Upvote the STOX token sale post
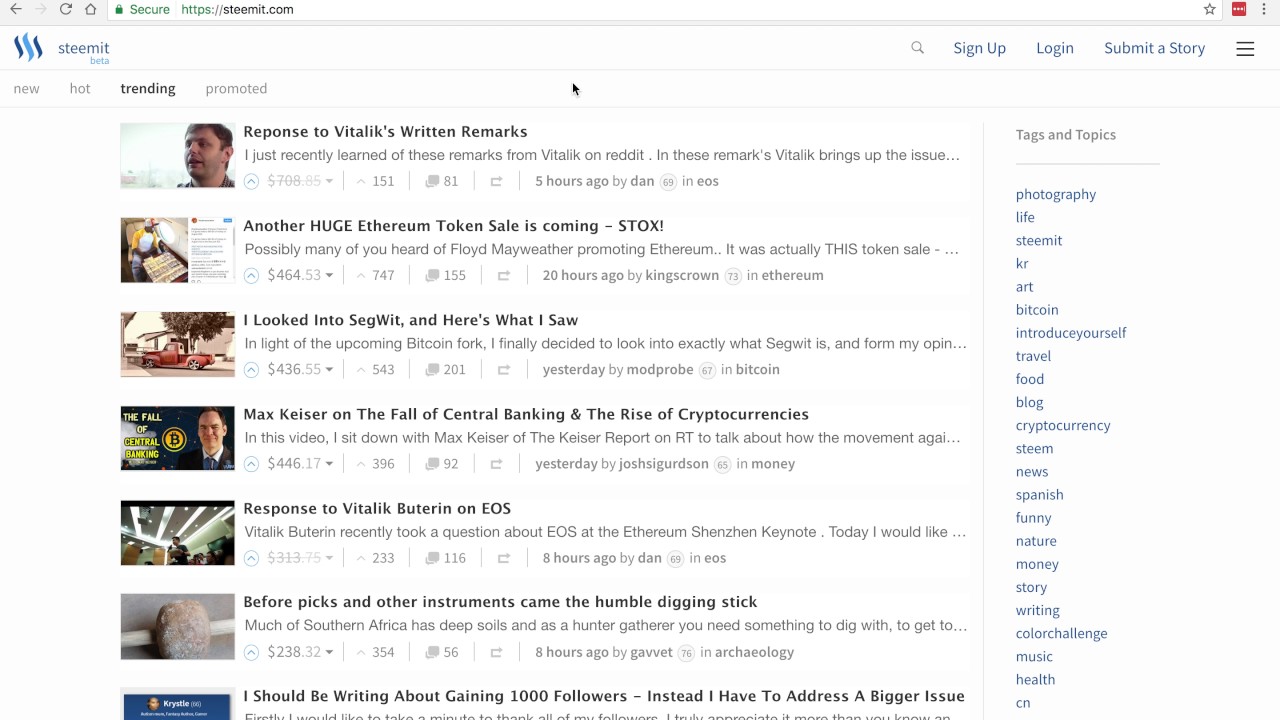The width and height of the screenshot is (1280, 720). click(251, 275)
